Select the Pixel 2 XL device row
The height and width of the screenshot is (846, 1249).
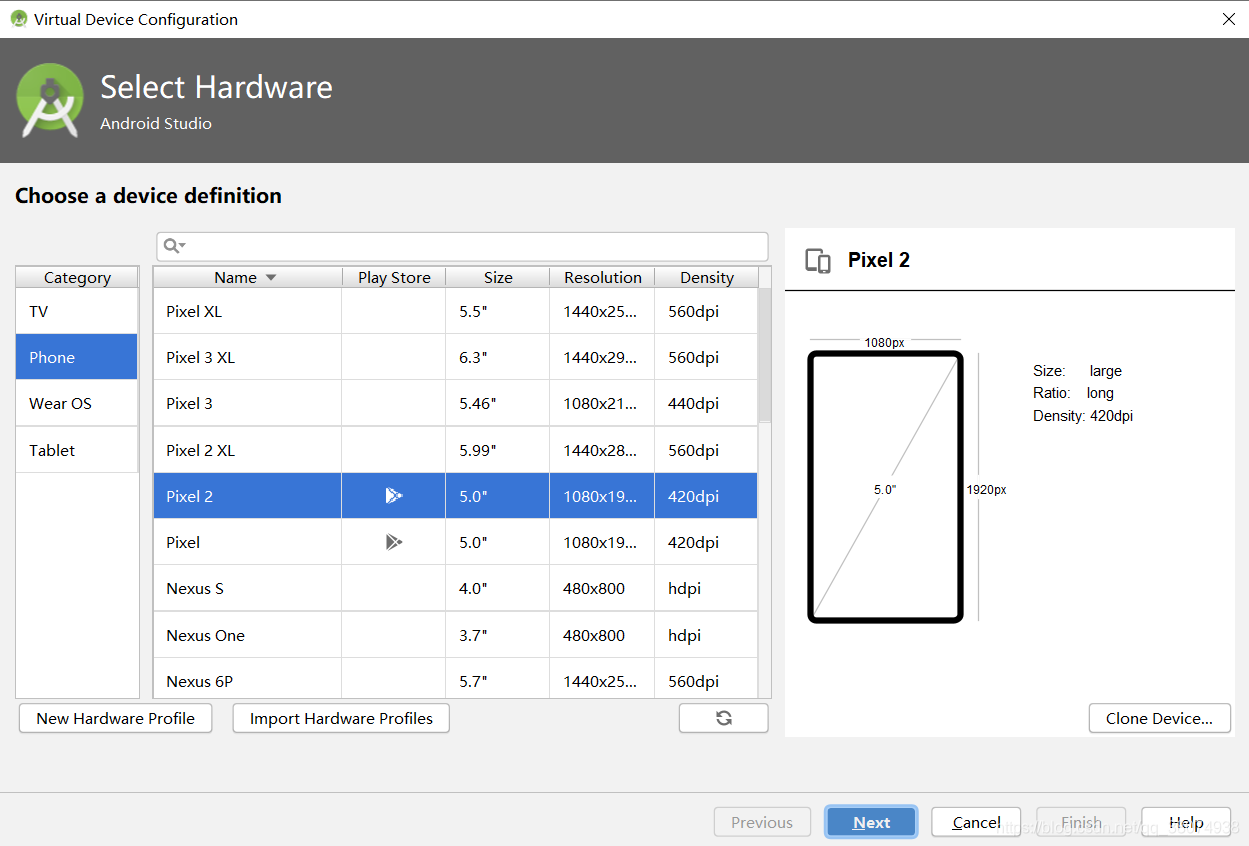coord(455,450)
